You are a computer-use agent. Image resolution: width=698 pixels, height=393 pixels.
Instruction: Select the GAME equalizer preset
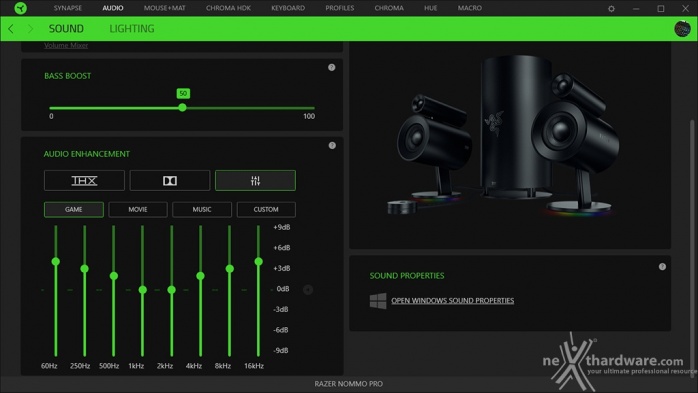tap(74, 209)
